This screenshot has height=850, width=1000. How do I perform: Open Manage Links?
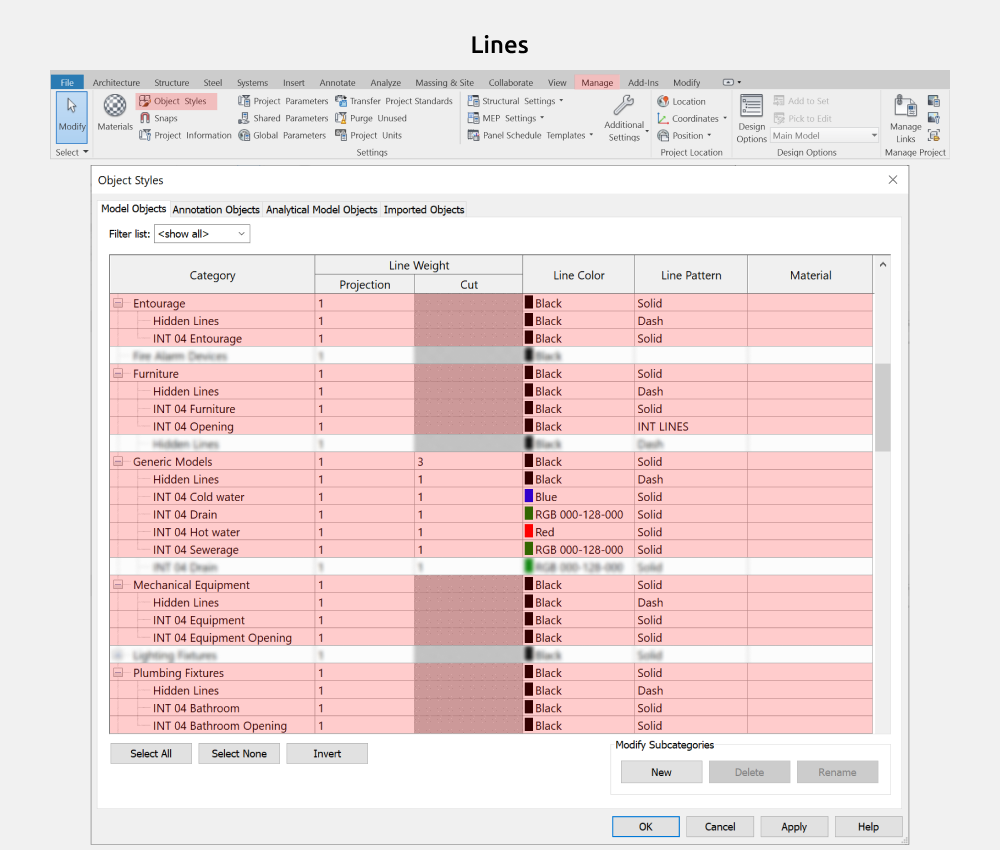pos(905,119)
